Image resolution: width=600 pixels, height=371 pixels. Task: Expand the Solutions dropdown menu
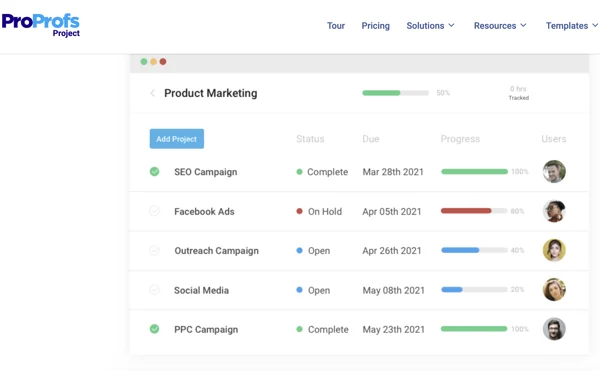point(430,26)
